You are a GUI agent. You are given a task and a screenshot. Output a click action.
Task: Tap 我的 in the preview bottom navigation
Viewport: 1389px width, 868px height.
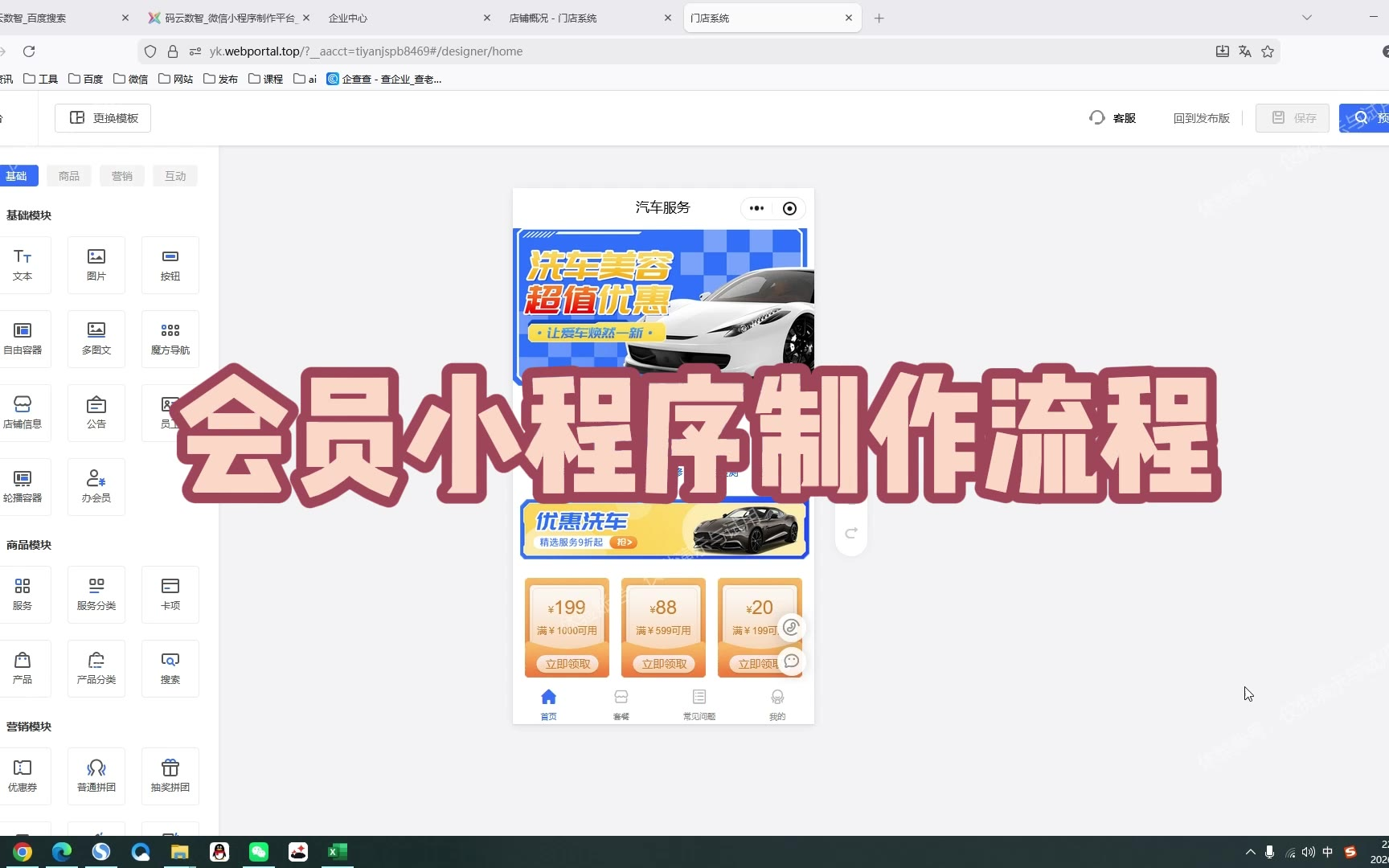pos(777,704)
